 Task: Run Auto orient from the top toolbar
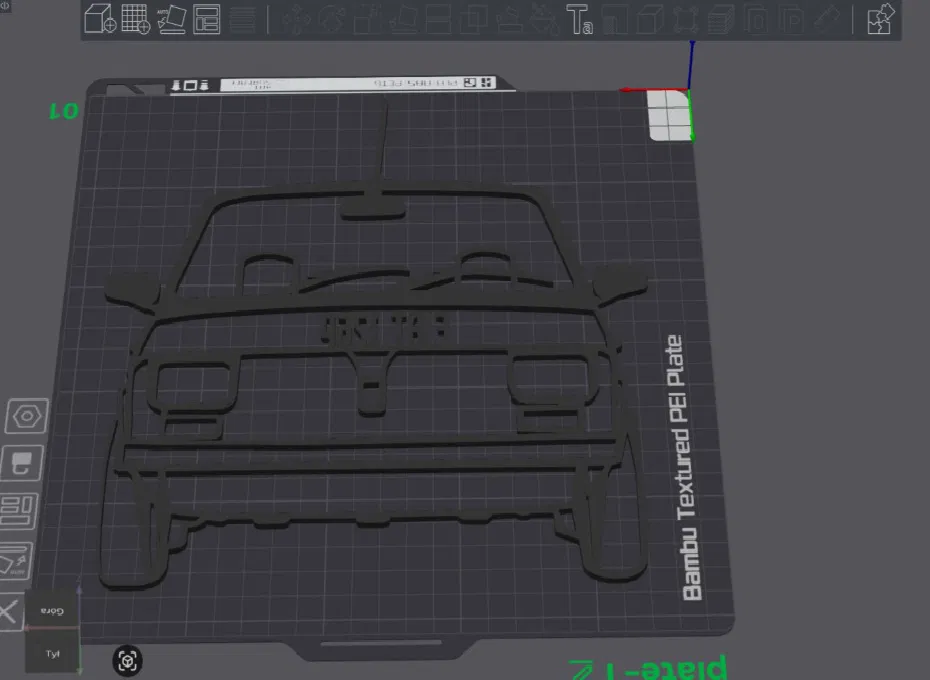pyautogui.click(x=171, y=19)
